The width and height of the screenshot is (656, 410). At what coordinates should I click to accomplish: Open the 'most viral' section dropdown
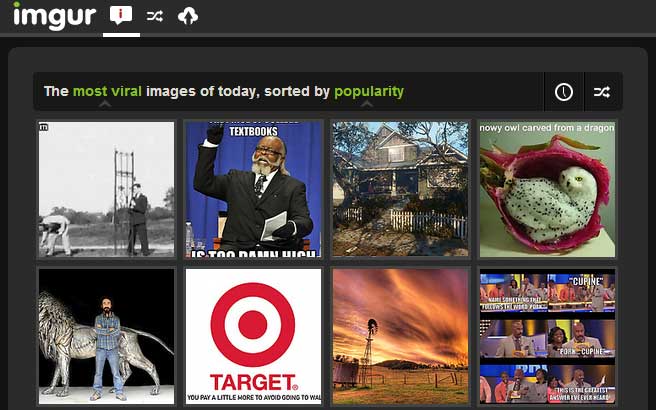pyautogui.click(x=107, y=91)
